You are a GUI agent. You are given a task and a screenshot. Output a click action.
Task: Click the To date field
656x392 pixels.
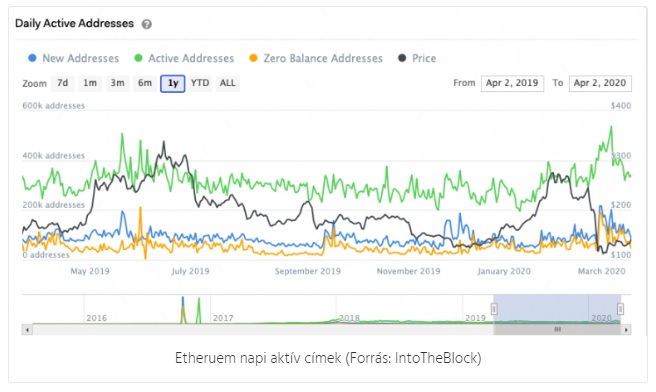coord(600,83)
